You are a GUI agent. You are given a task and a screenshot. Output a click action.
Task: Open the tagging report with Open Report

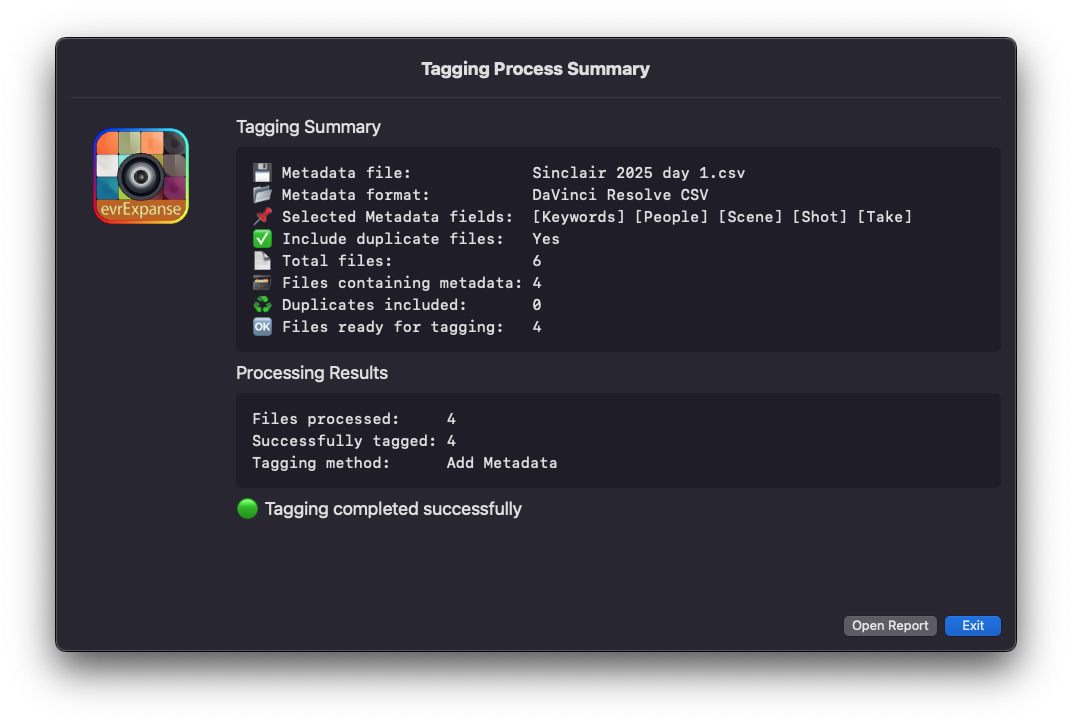890,626
